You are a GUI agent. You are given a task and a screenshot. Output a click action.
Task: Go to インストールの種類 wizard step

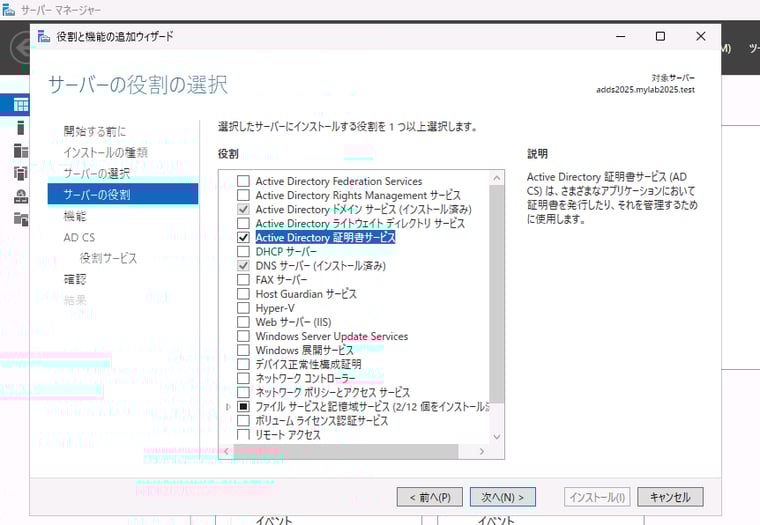click(x=106, y=153)
